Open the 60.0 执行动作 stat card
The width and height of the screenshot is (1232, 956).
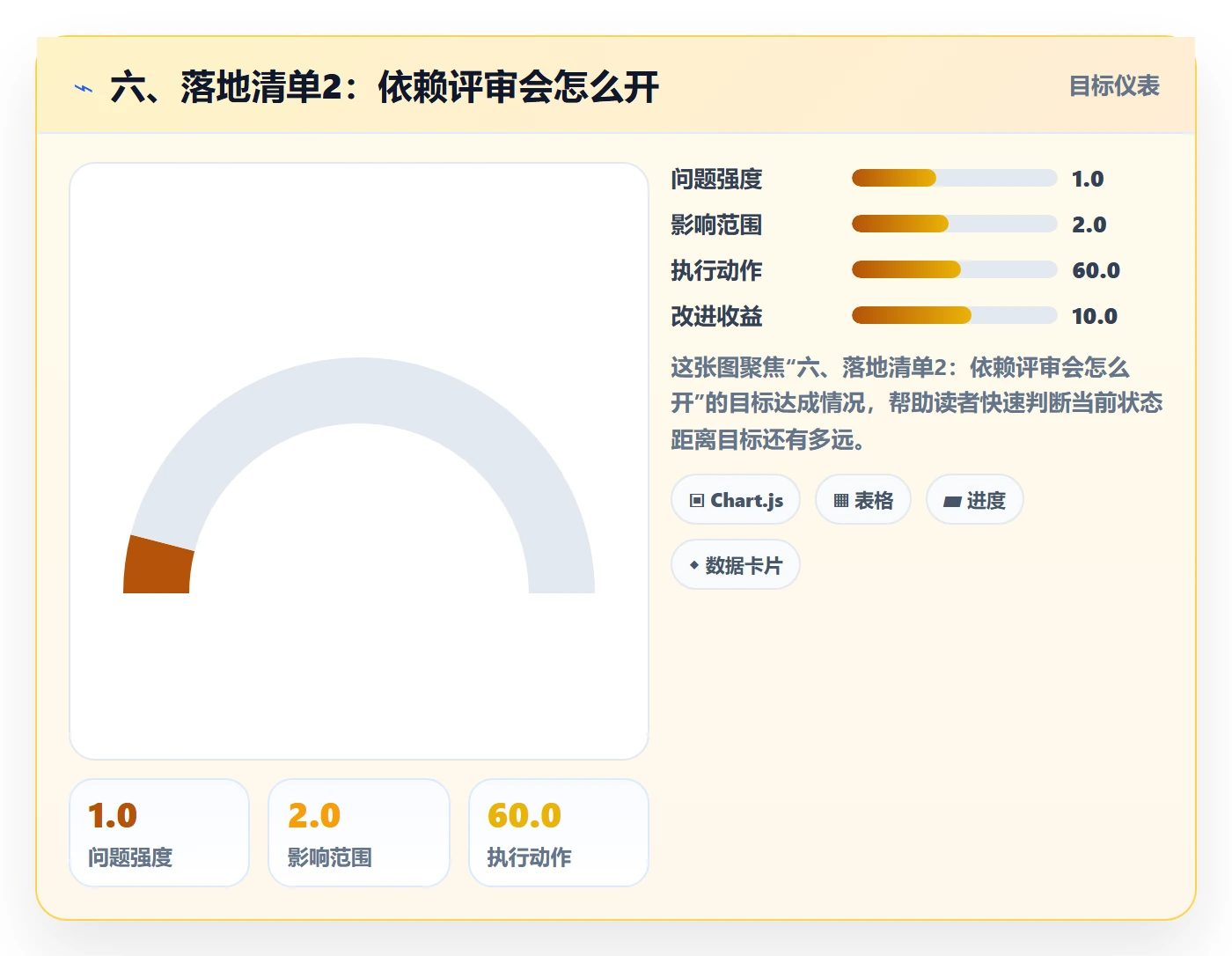point(559,833)
